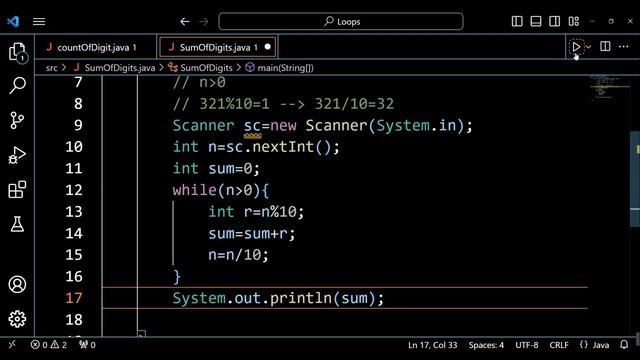Open the editor More Actions menu
Viewport: 640px width, 360px height.
click(x=623, y=47)
